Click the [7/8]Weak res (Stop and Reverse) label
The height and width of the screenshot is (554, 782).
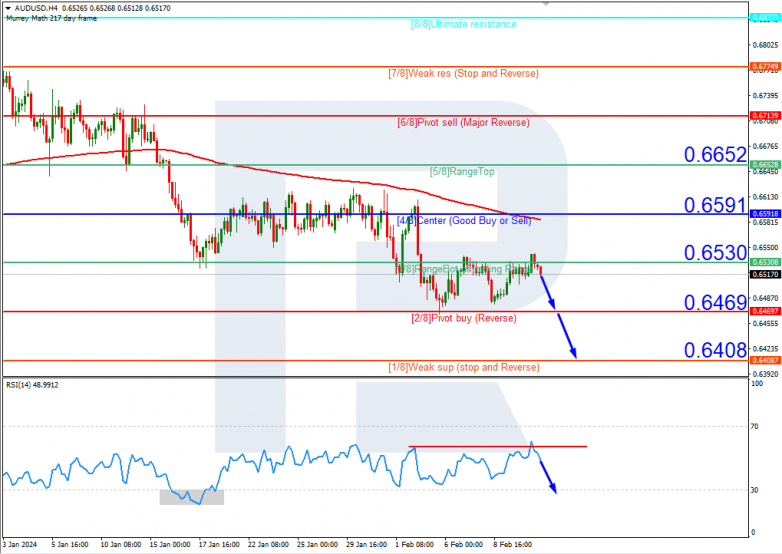pos(463,74)
